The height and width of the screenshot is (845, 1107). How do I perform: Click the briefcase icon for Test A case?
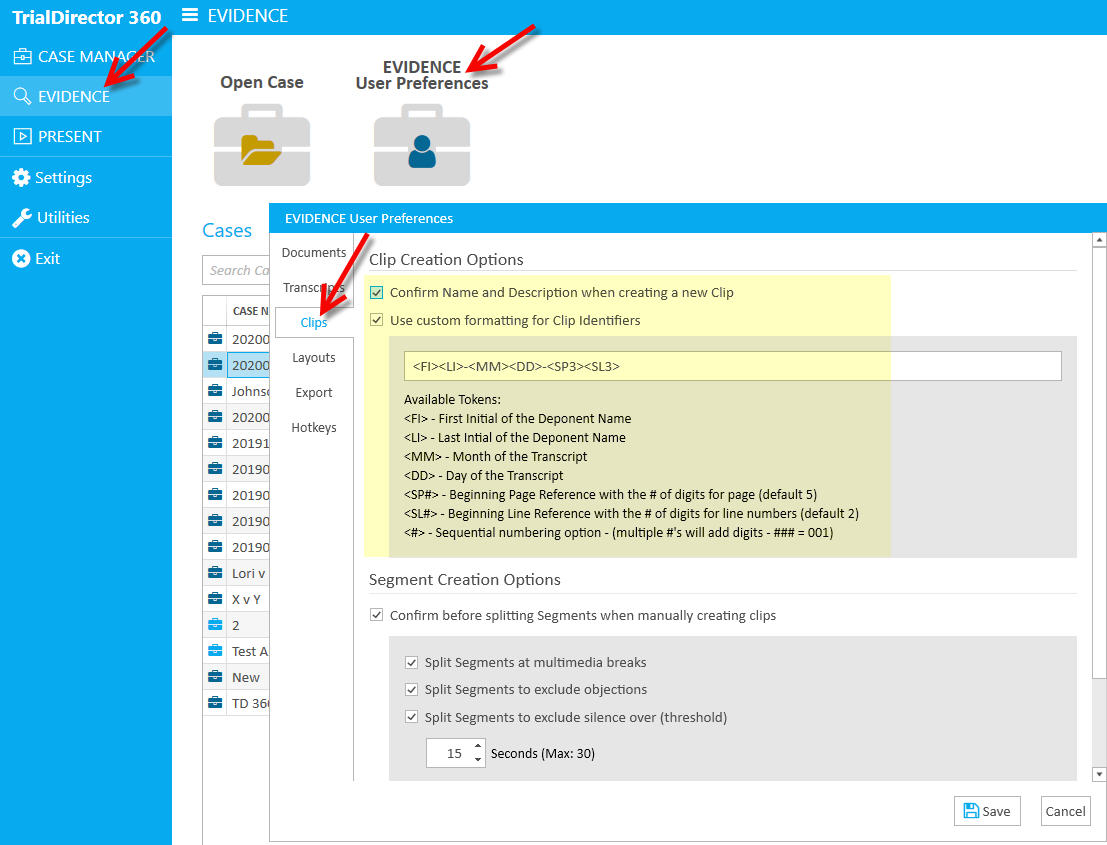pos(215,651)
